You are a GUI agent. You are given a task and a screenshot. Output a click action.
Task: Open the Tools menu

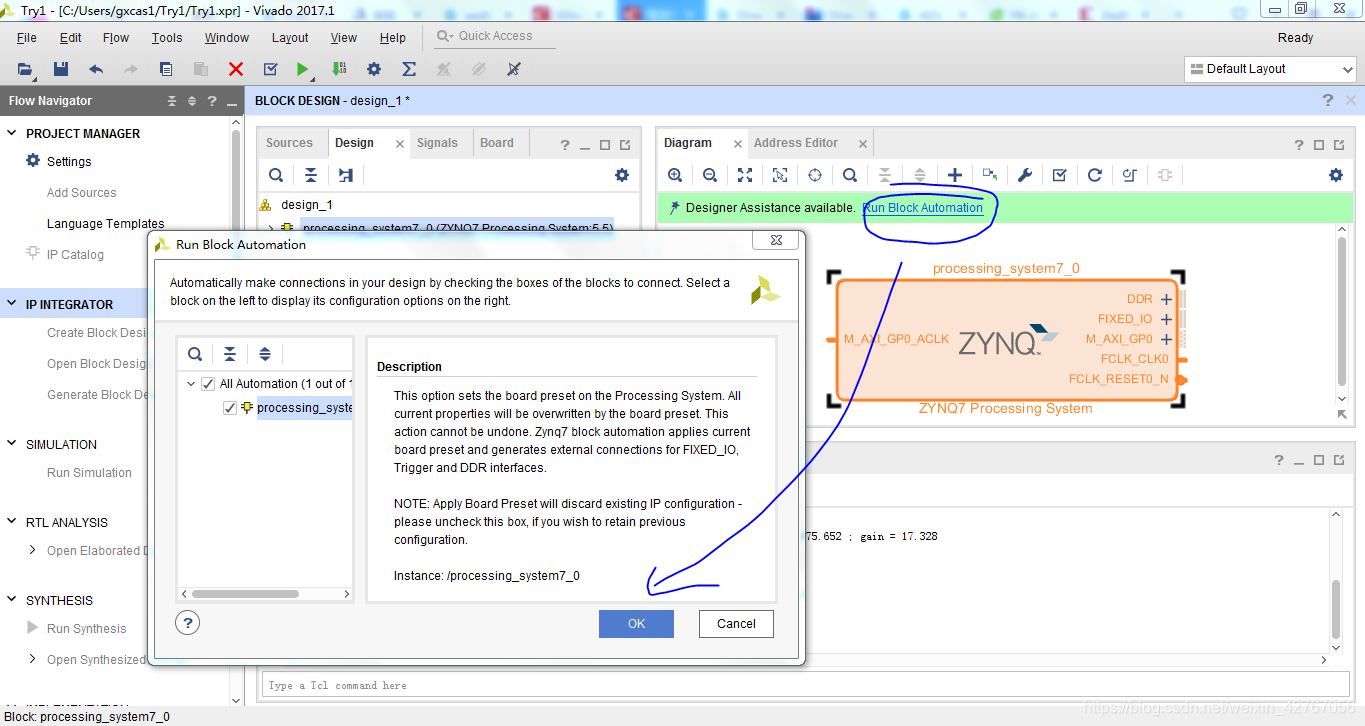(167, 37)
